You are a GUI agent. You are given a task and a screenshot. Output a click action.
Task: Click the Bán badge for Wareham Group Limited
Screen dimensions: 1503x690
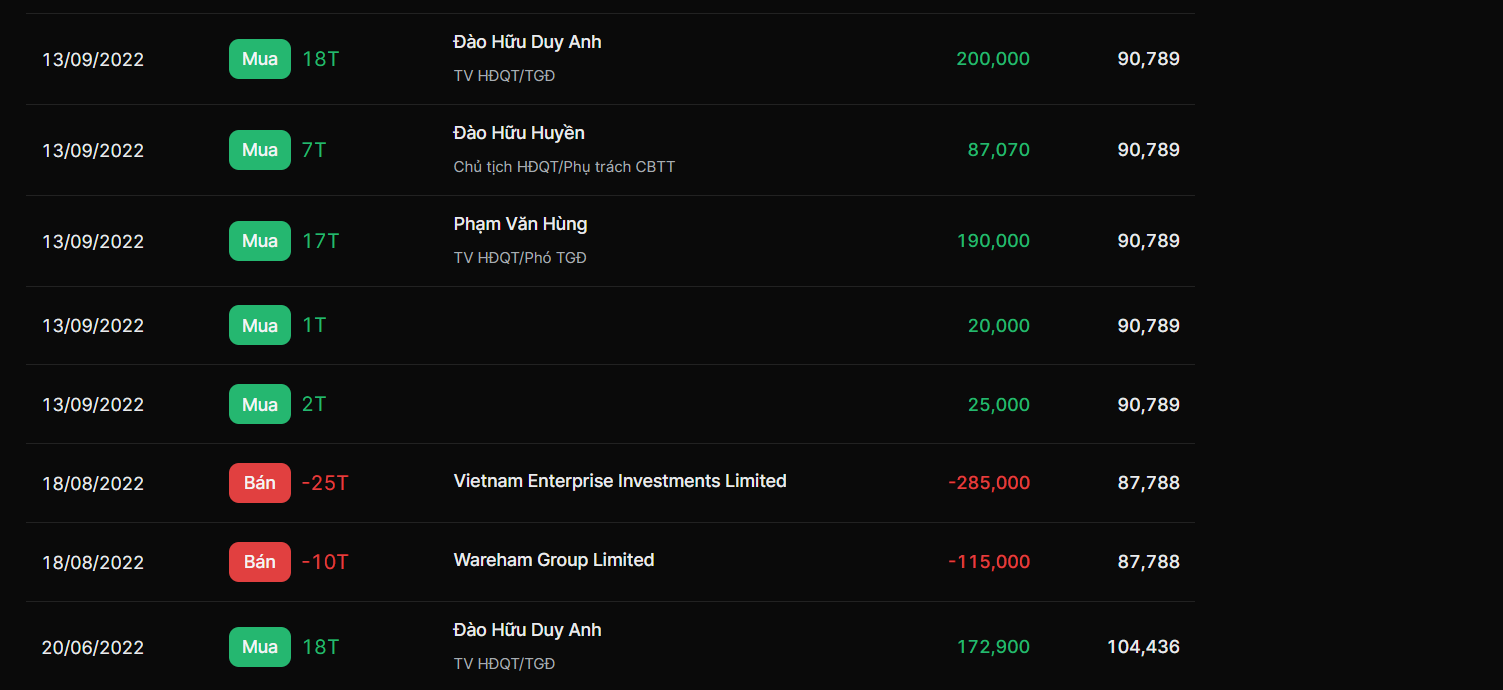click(260, 562)
